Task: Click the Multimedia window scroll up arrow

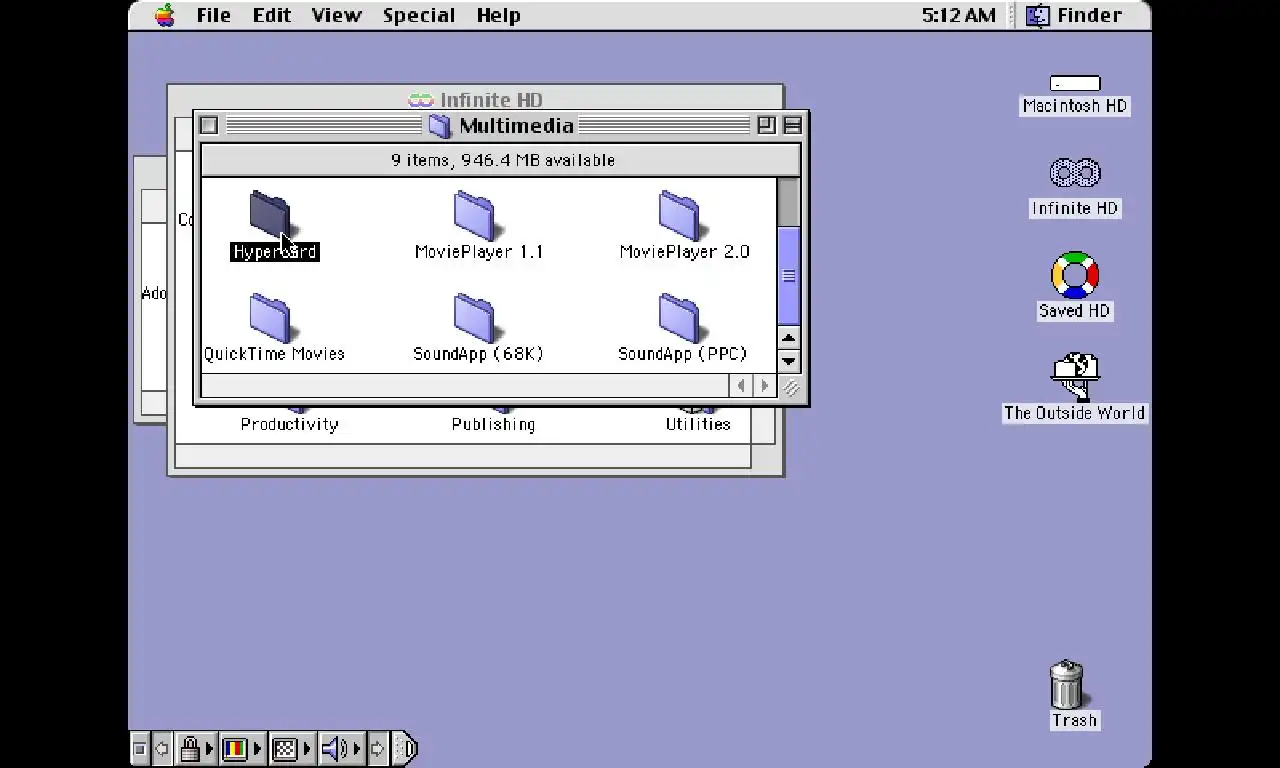Action: pyautogui.click(x=788, y=338)
